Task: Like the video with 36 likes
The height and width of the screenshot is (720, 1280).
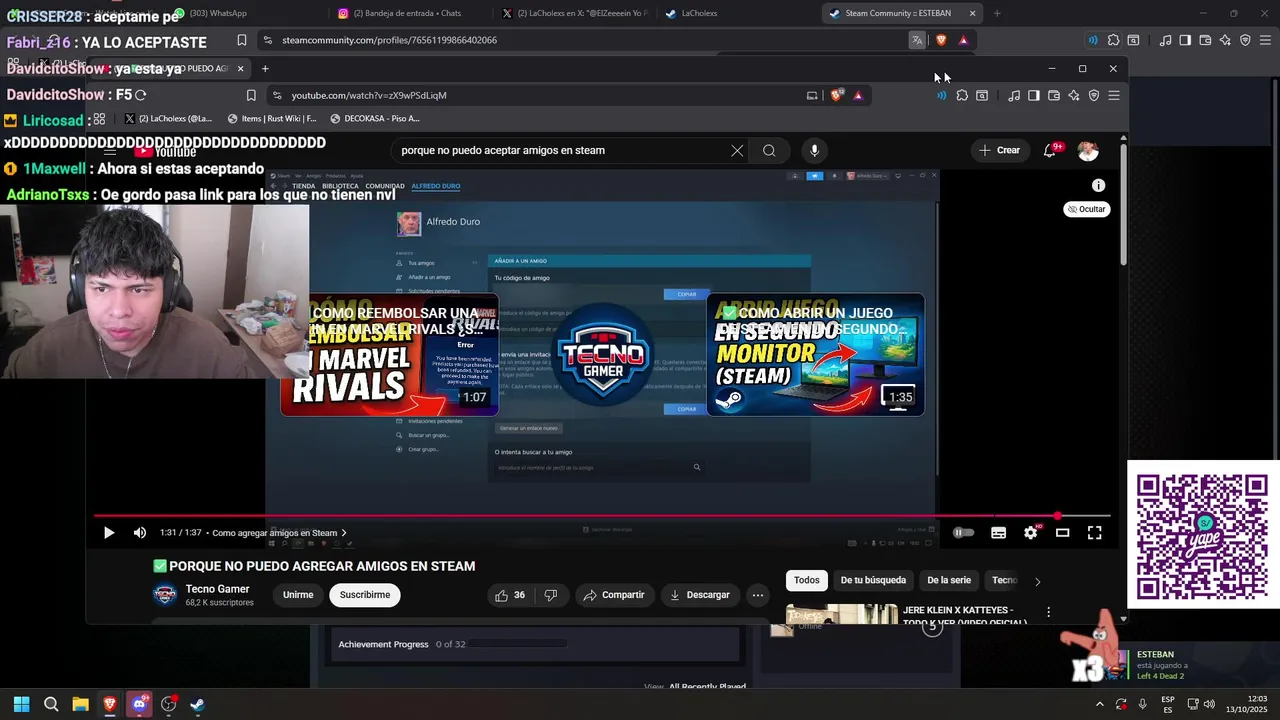Action: click(x=510, y=595)
